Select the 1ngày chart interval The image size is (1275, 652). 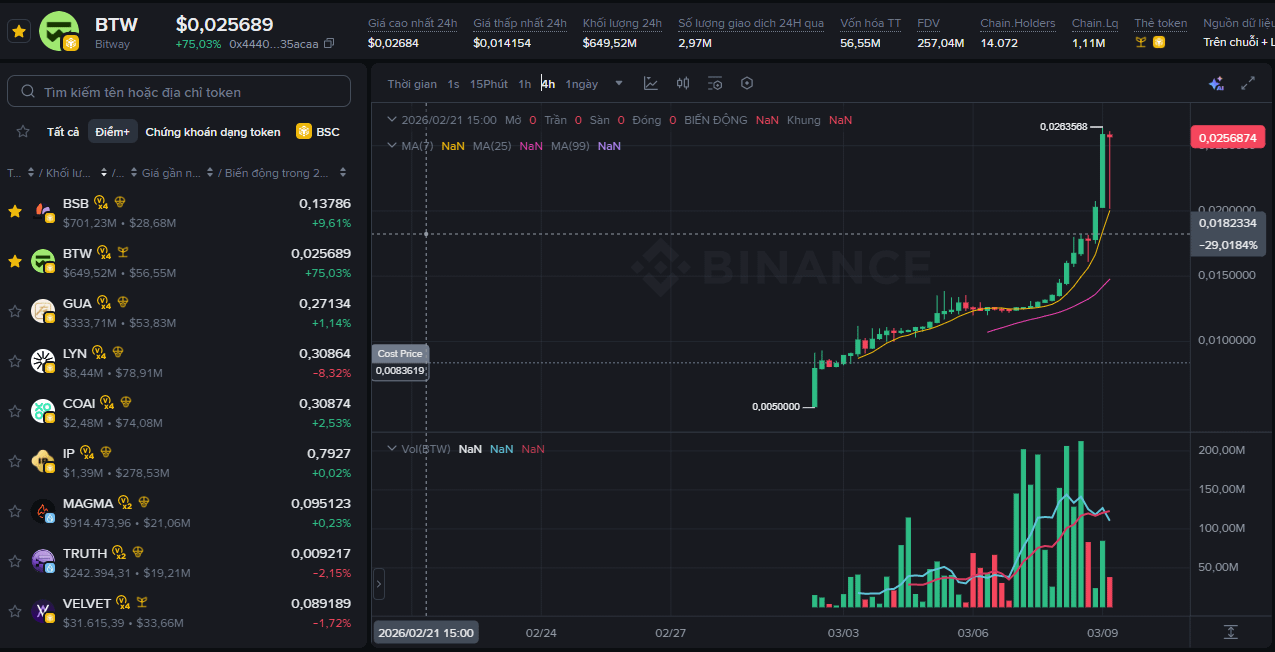(582, 84)
